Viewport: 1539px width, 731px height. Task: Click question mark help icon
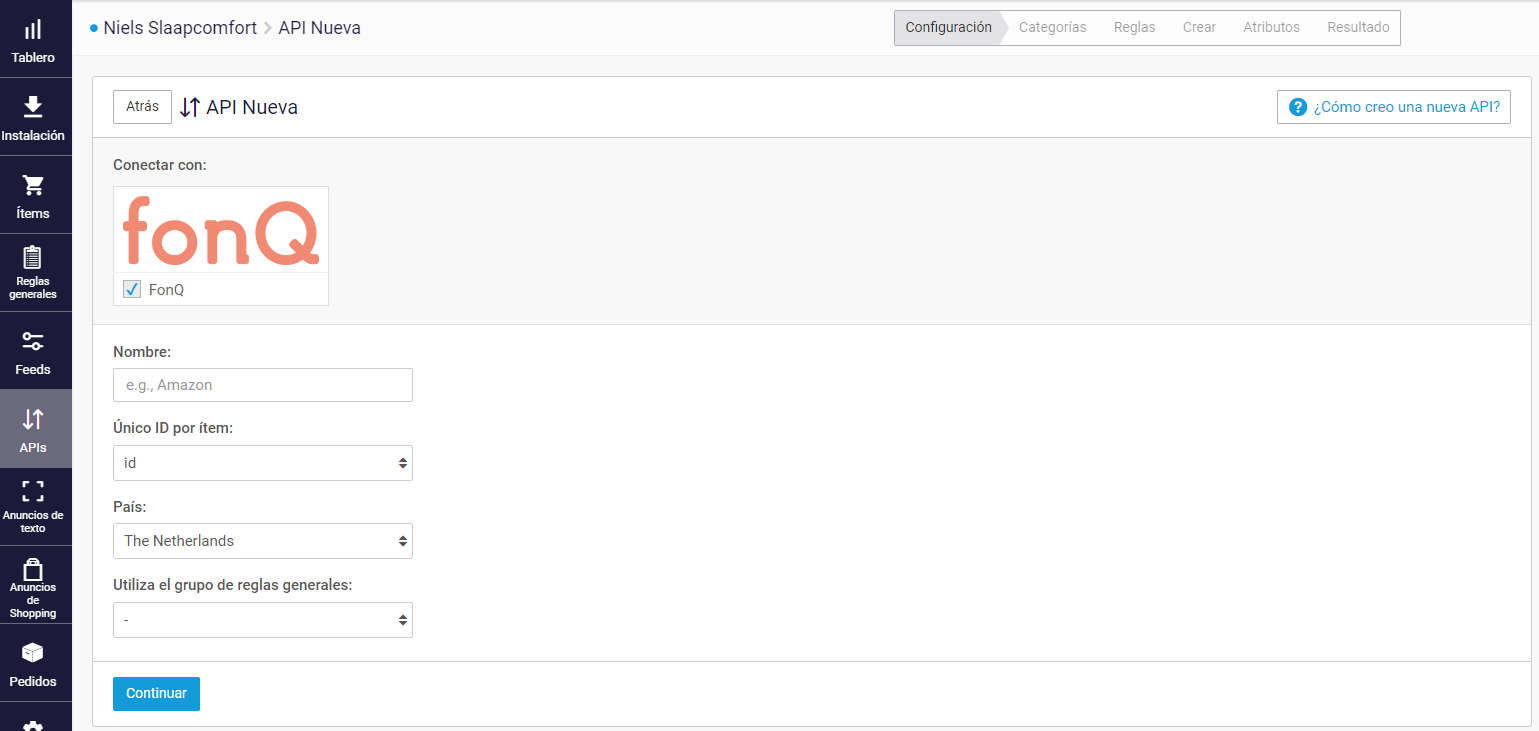pyautogui.click(x=1298, y=107)
